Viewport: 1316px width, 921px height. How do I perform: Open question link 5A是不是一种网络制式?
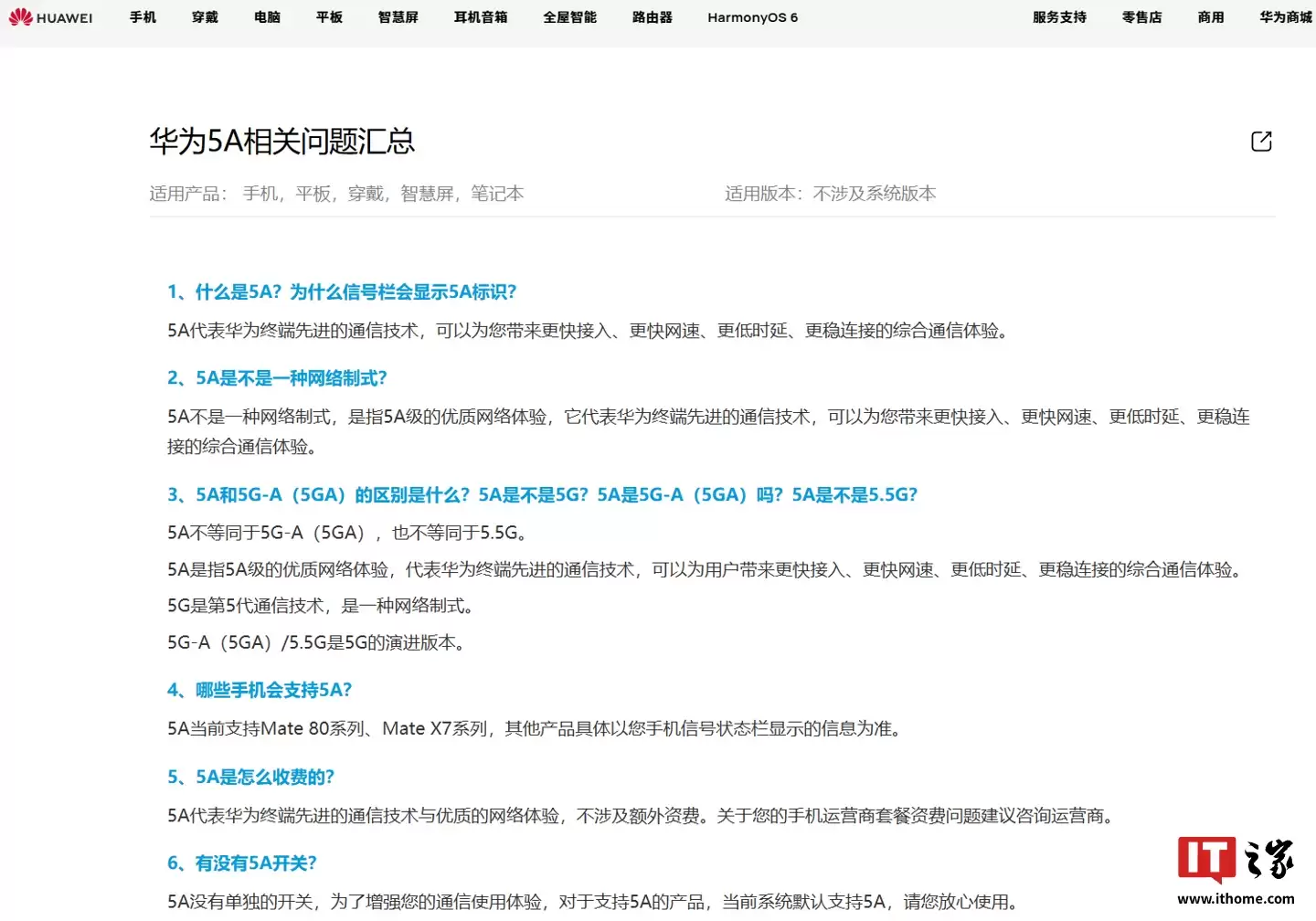coord(278,377)
